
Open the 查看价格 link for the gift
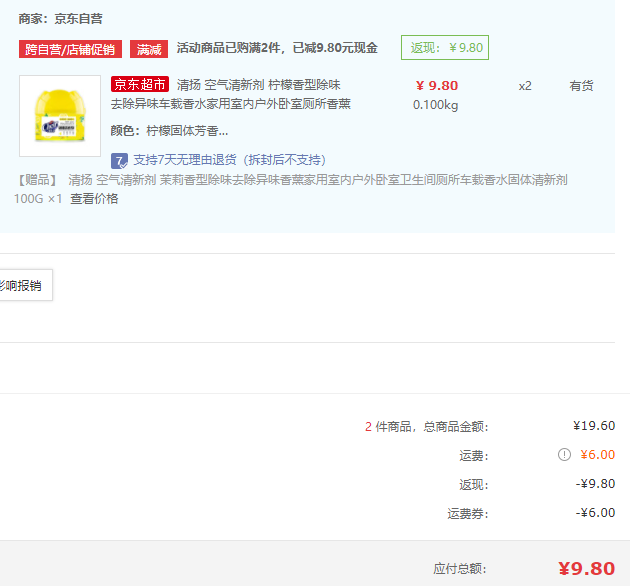click(94, 199)
